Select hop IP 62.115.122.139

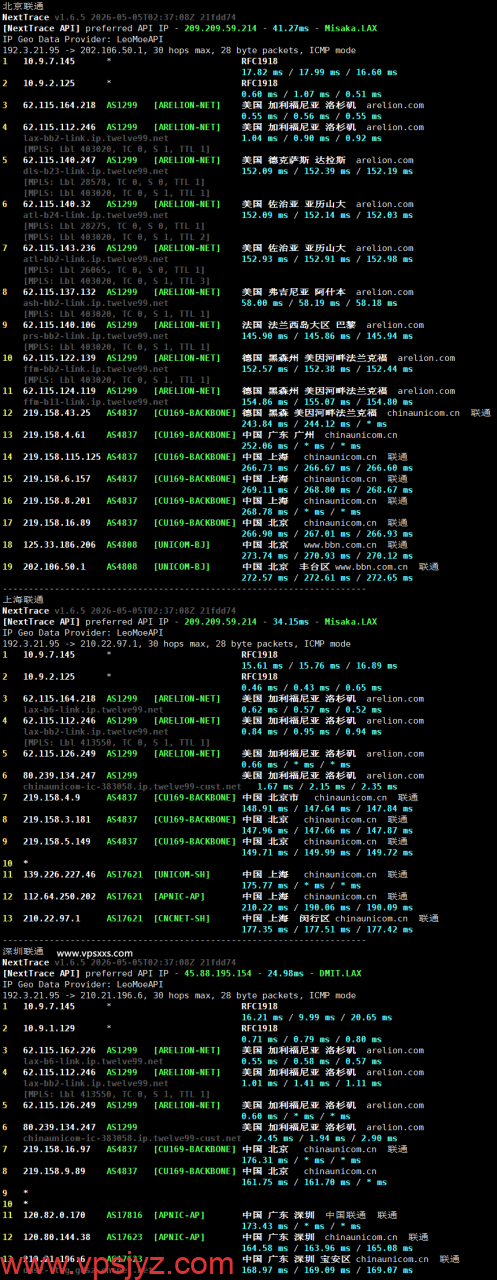pyautogui.click(x=59, y=358)
